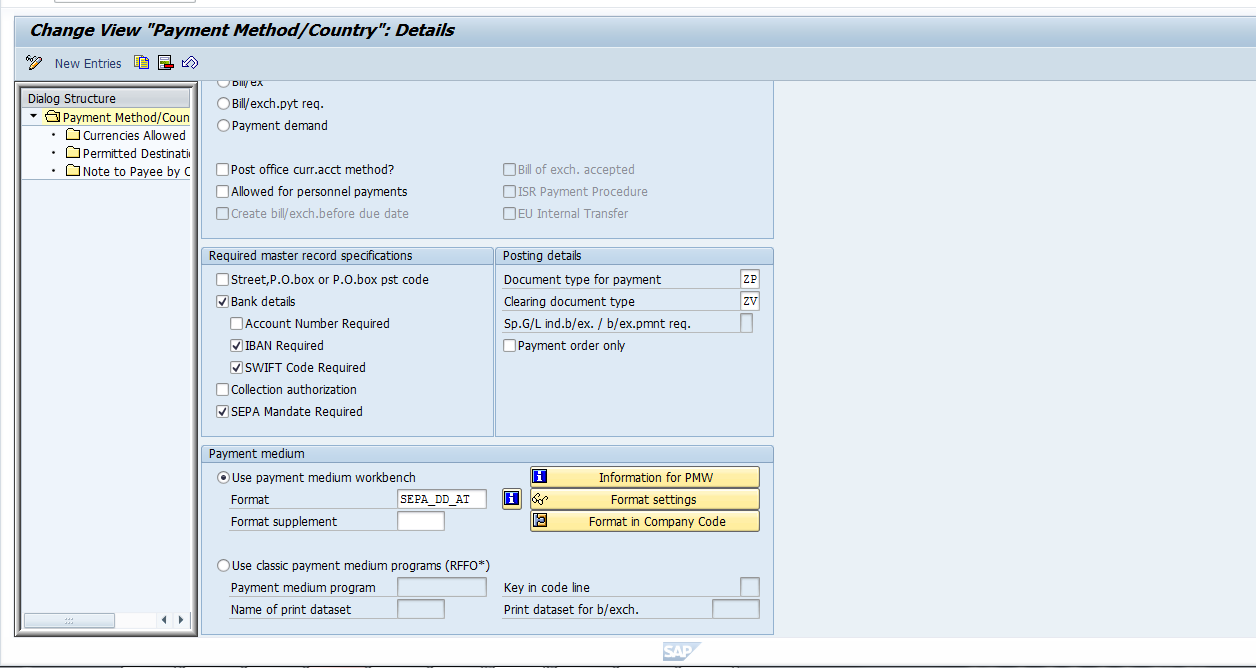Tick Collection authorization checkbox
The image size is (1256, 668).
pyautogui.click(x=223, y=389)
